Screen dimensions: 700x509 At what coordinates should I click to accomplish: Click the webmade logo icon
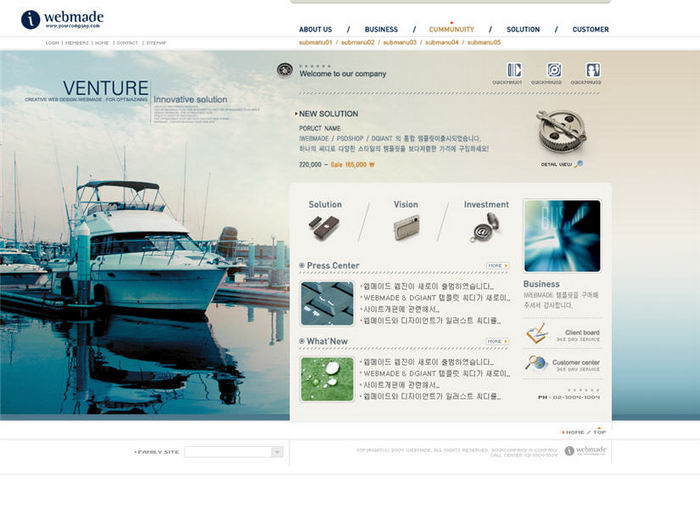pos(30,20)
